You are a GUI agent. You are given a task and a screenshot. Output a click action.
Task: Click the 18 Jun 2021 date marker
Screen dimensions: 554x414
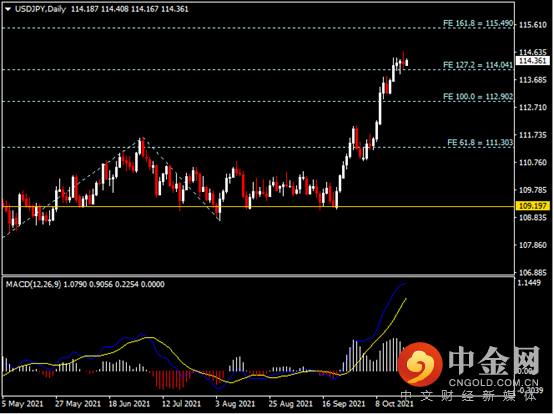coord(129,403)
